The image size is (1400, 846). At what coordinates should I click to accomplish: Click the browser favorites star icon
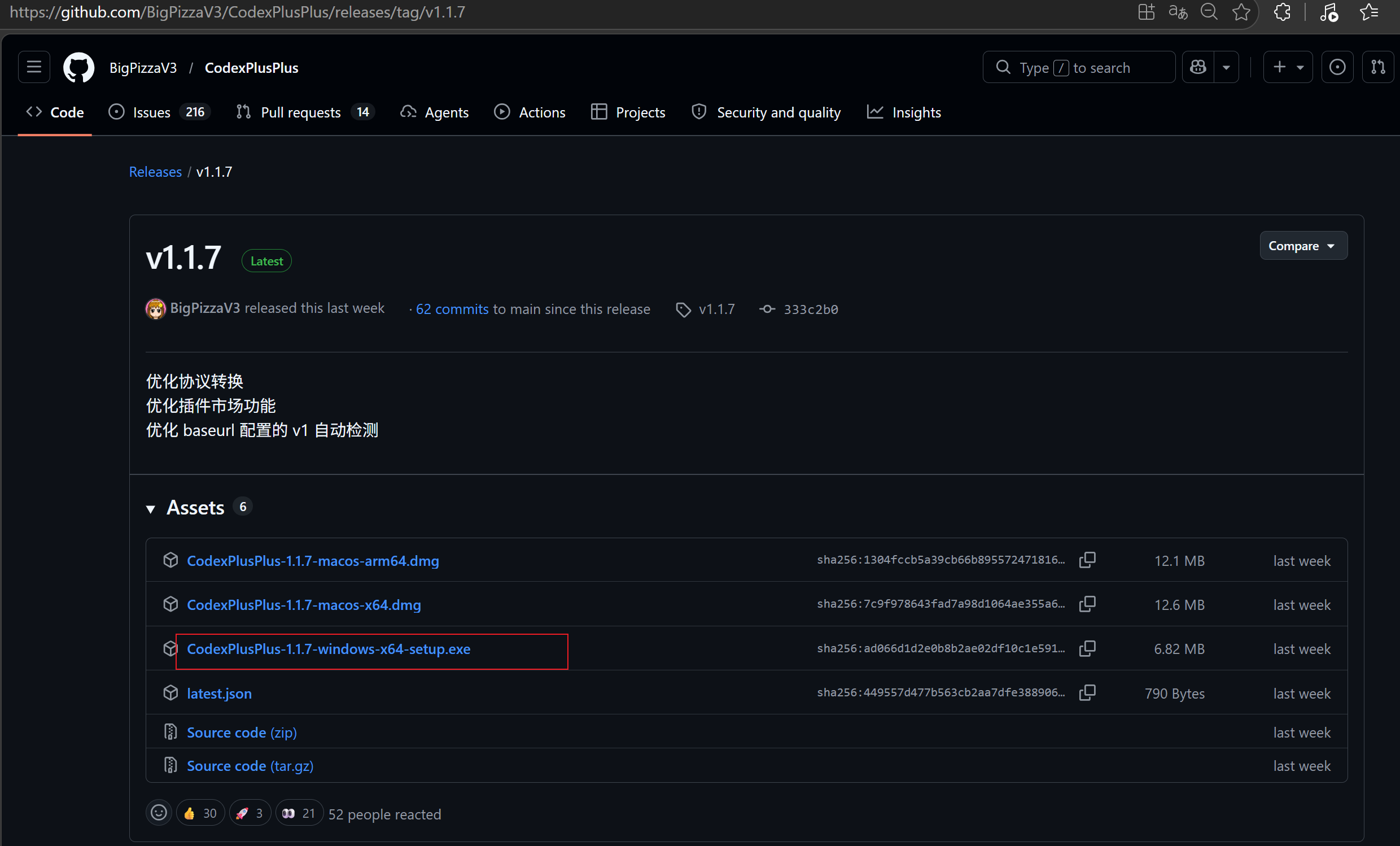pyautogui.click(x=1241, y=12)
